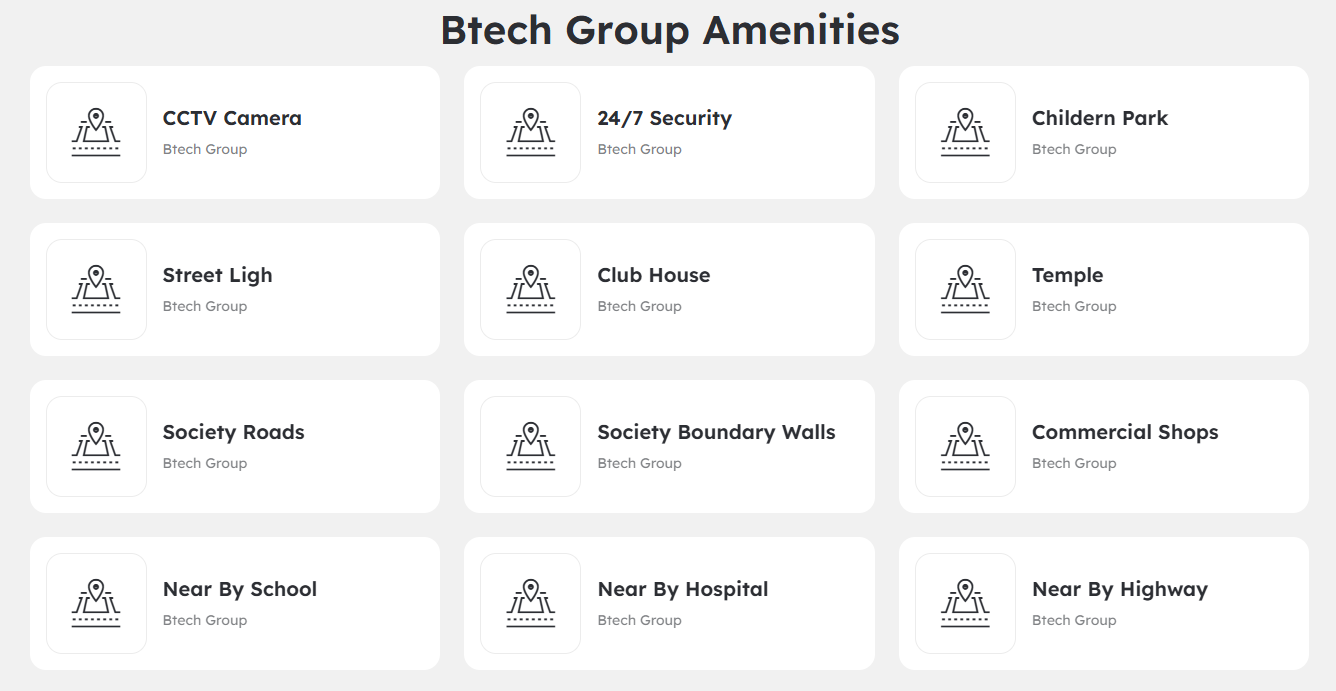This screenshot has height=691, width=1336.
Task: Click the Btech Group Amenities page heading
Action: tap(669, 30)
